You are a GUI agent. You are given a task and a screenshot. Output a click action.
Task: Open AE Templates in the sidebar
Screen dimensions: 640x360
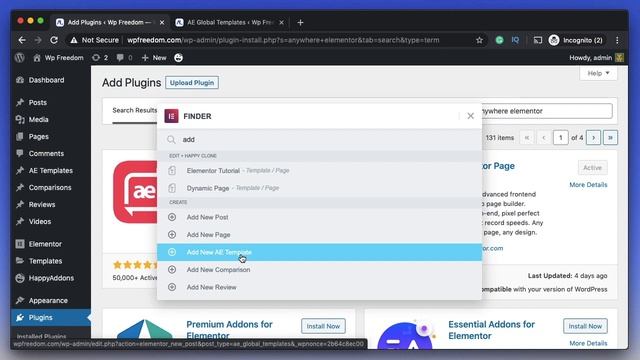(x=51, y=171)
